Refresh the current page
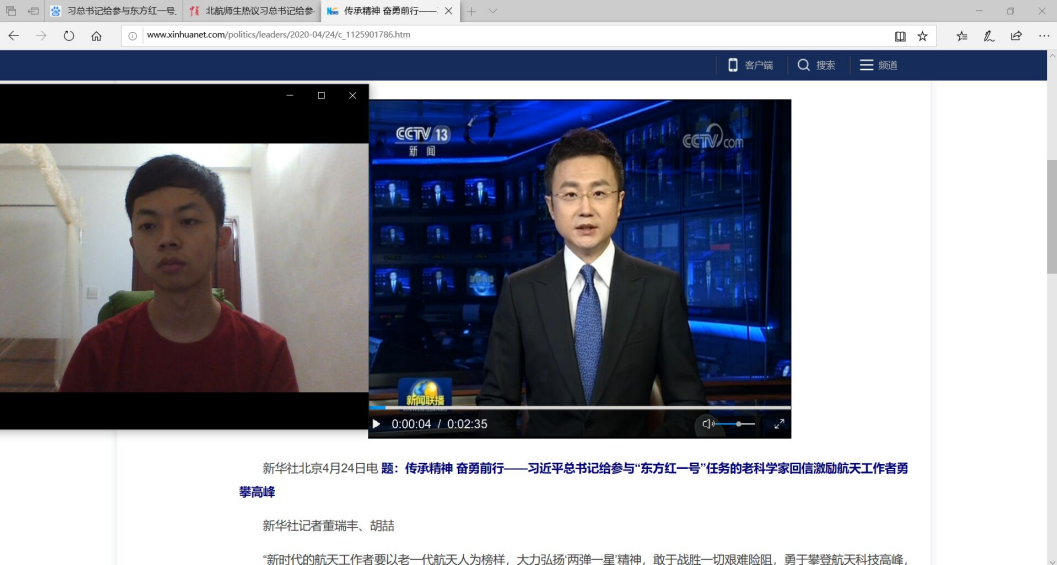The image size is (1057, 565). 69,36
